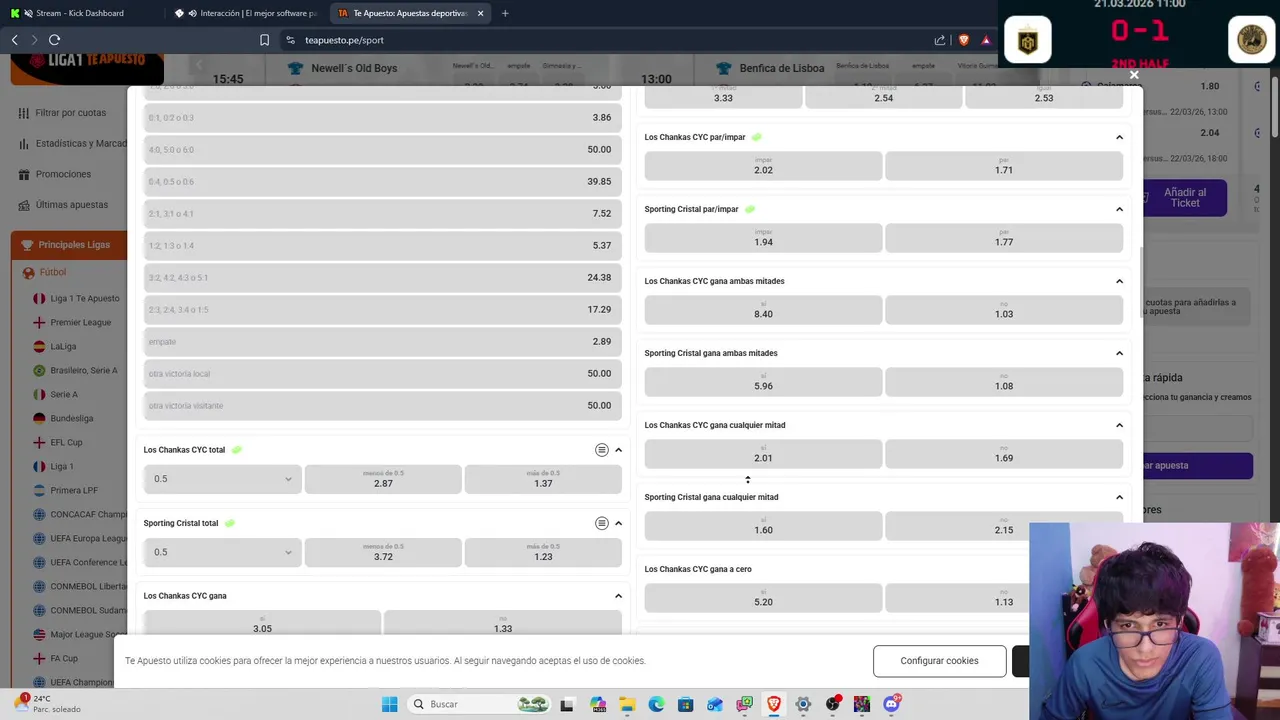The height and width of the screenshot is (720, 1280).
Task: Open Principales Ligas header
Action: 68,245
